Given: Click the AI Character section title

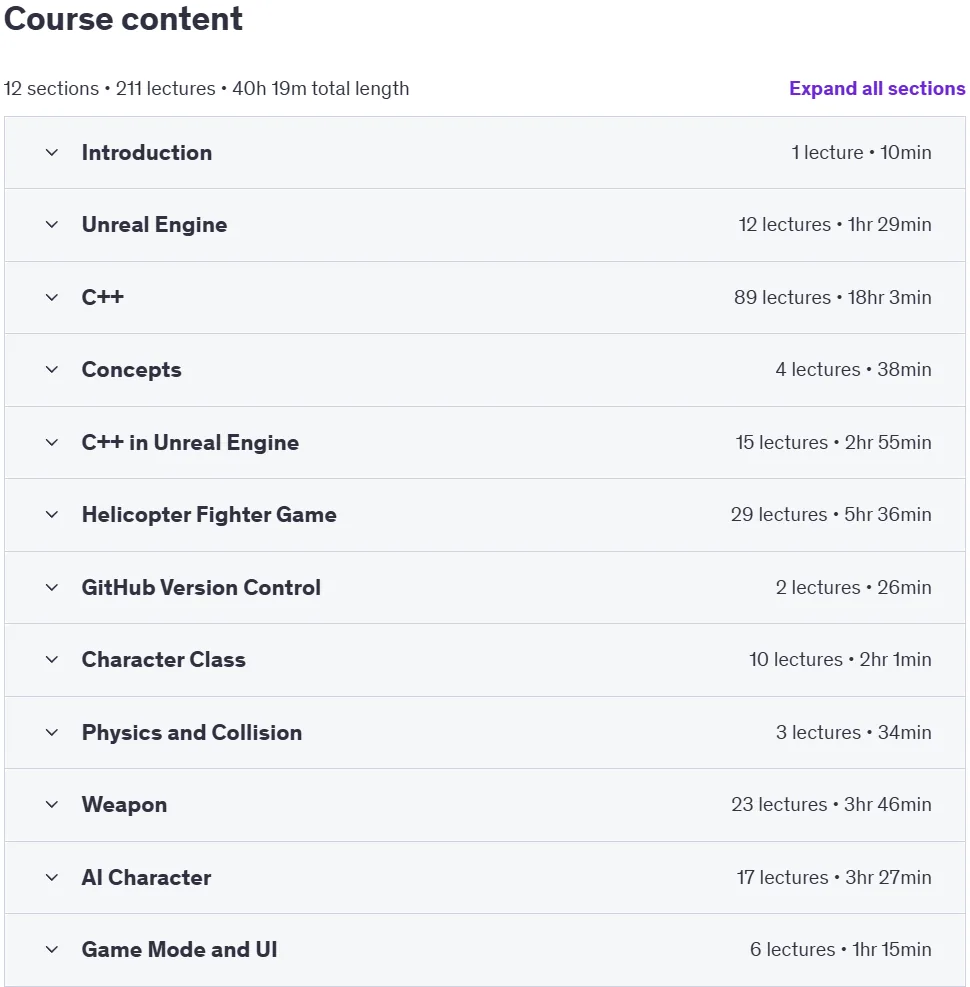Looking at the screenshot, I should tap(146, 877).
